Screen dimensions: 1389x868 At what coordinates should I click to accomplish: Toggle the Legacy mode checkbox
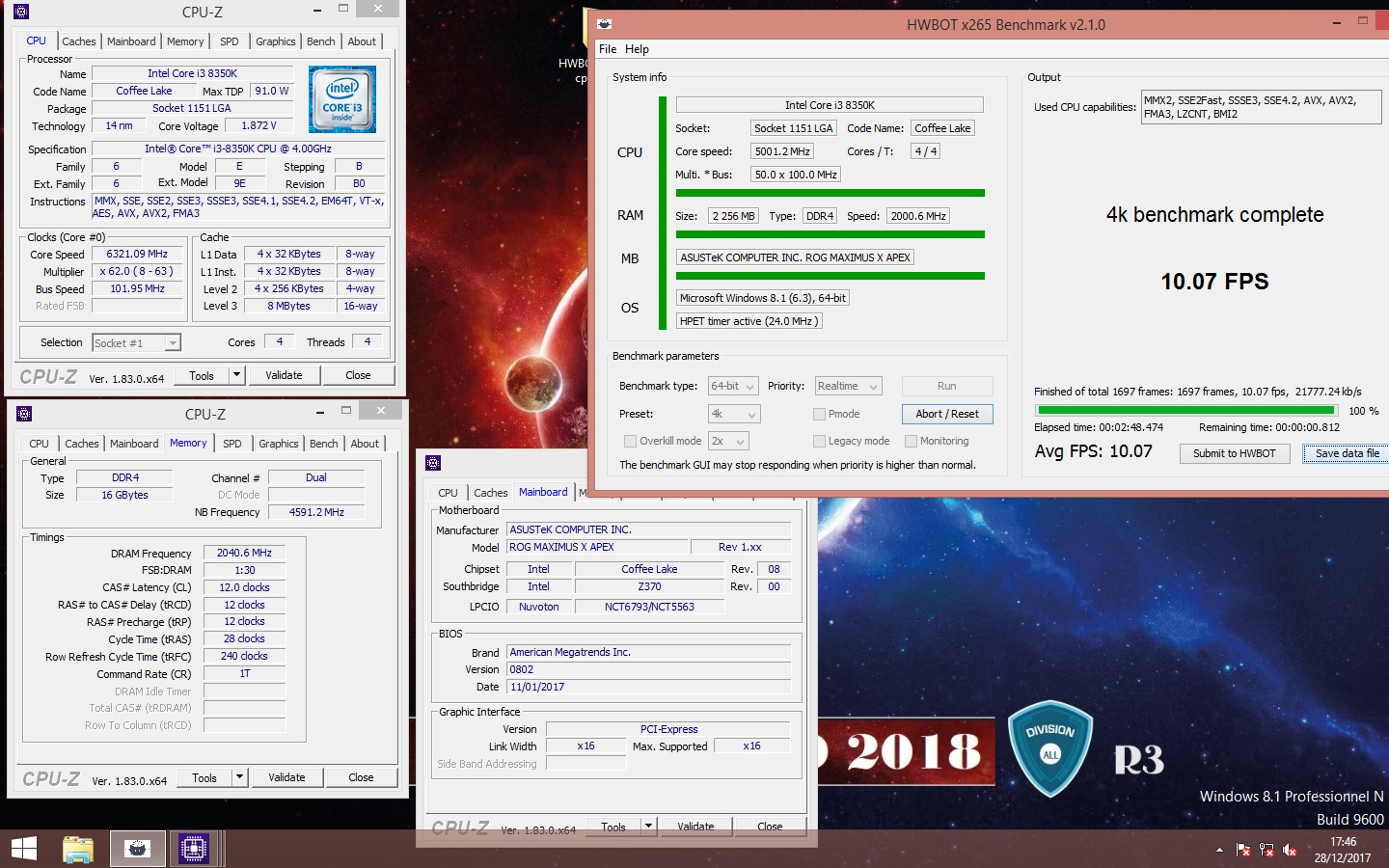coord(819,441)
